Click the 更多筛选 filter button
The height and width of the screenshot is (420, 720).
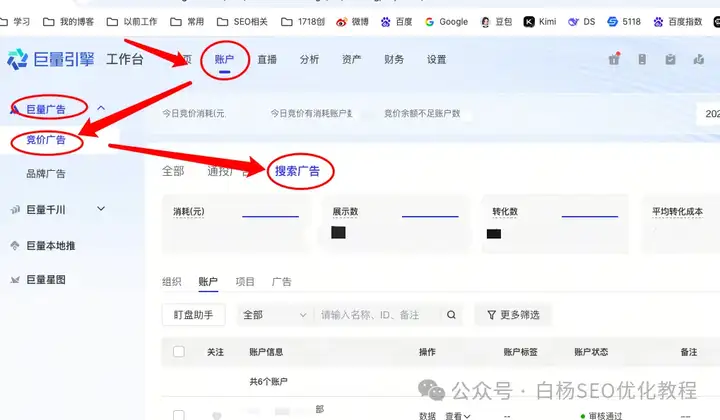513,315
